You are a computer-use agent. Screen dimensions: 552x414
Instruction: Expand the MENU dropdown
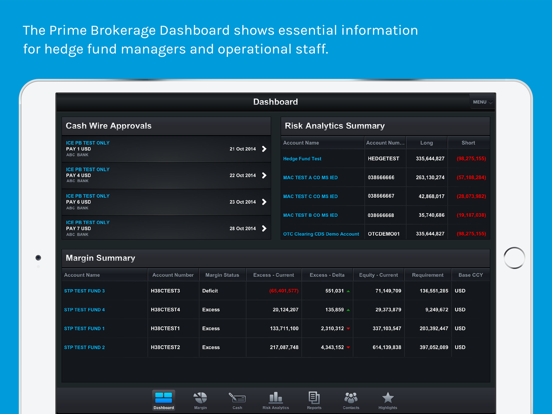point(482,102)
